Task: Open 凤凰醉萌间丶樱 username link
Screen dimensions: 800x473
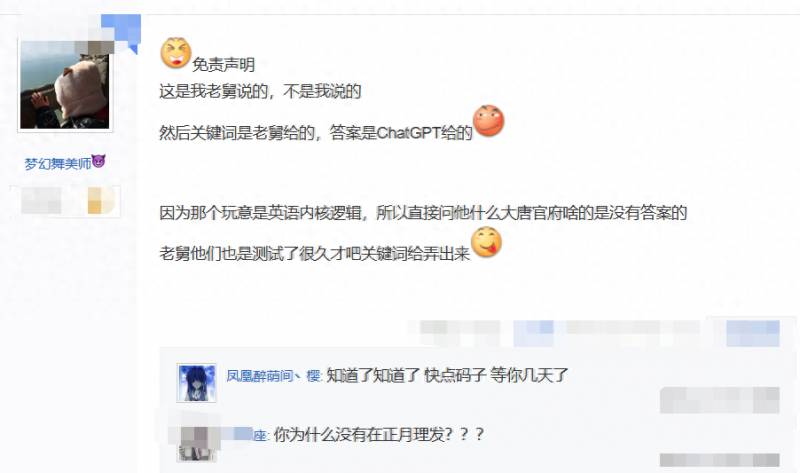Action: 273,376
